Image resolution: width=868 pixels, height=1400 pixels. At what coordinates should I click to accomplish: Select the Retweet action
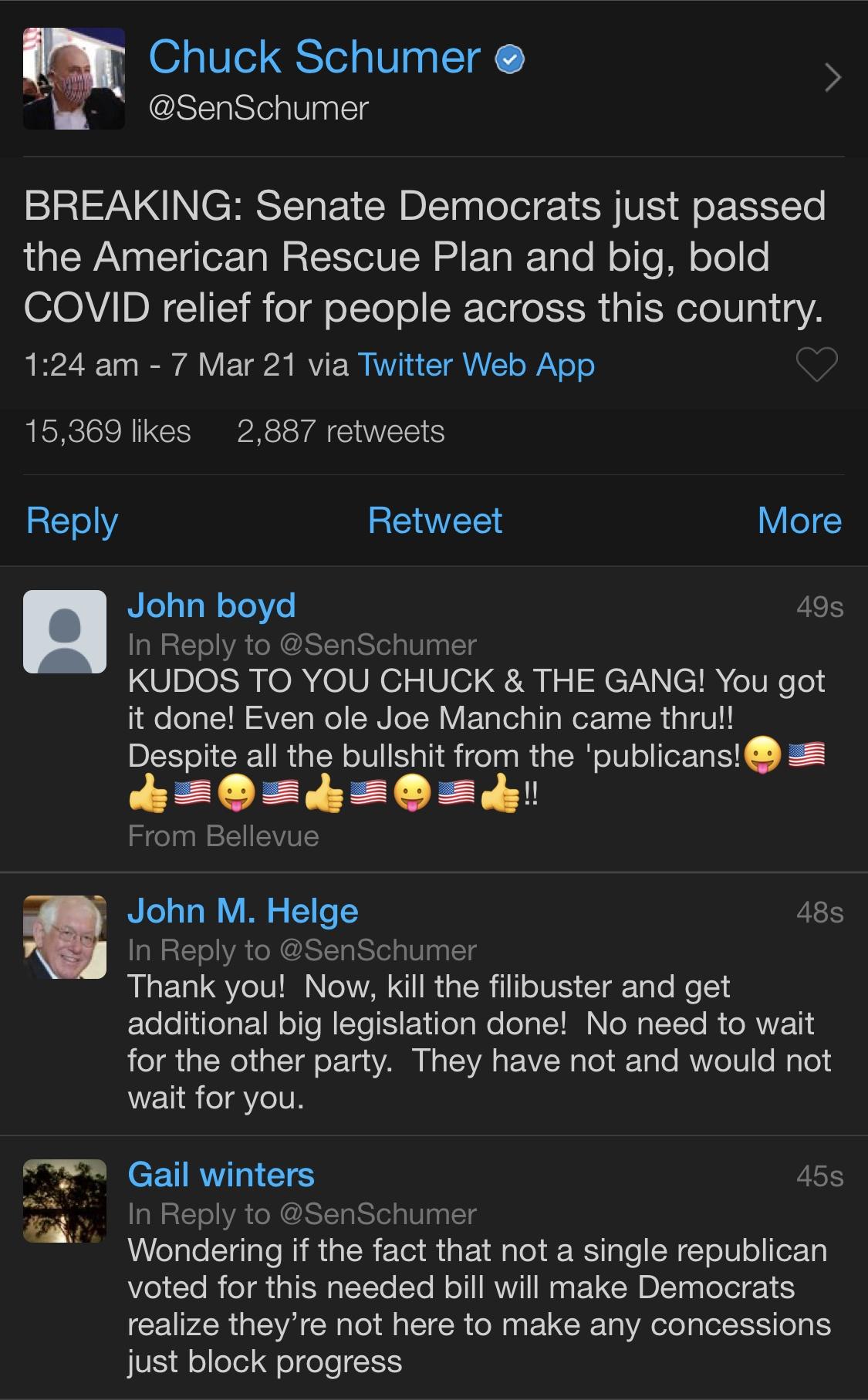pos(434,521)
